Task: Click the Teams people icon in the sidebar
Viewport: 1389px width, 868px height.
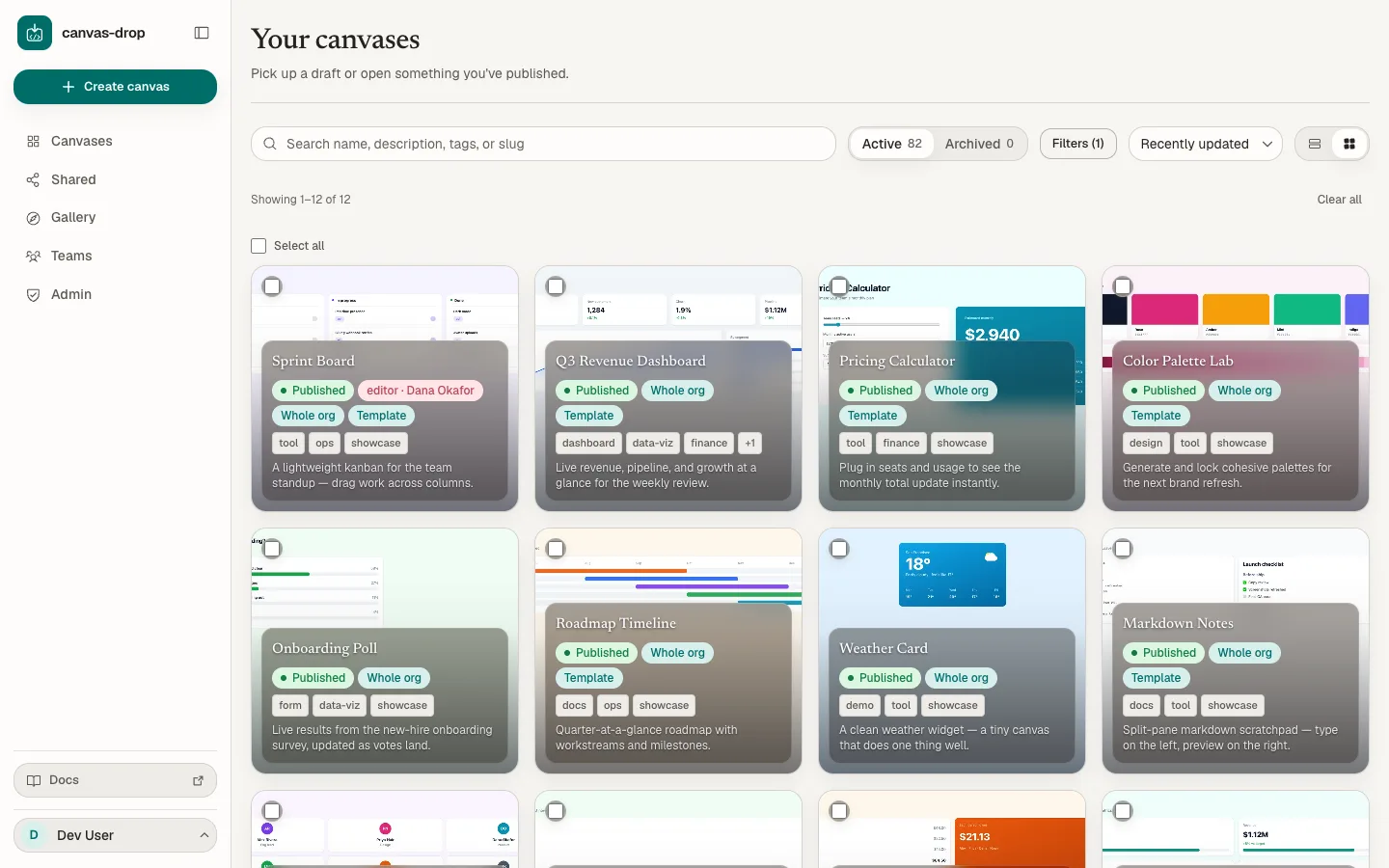Action: click(x=33, y=257)
